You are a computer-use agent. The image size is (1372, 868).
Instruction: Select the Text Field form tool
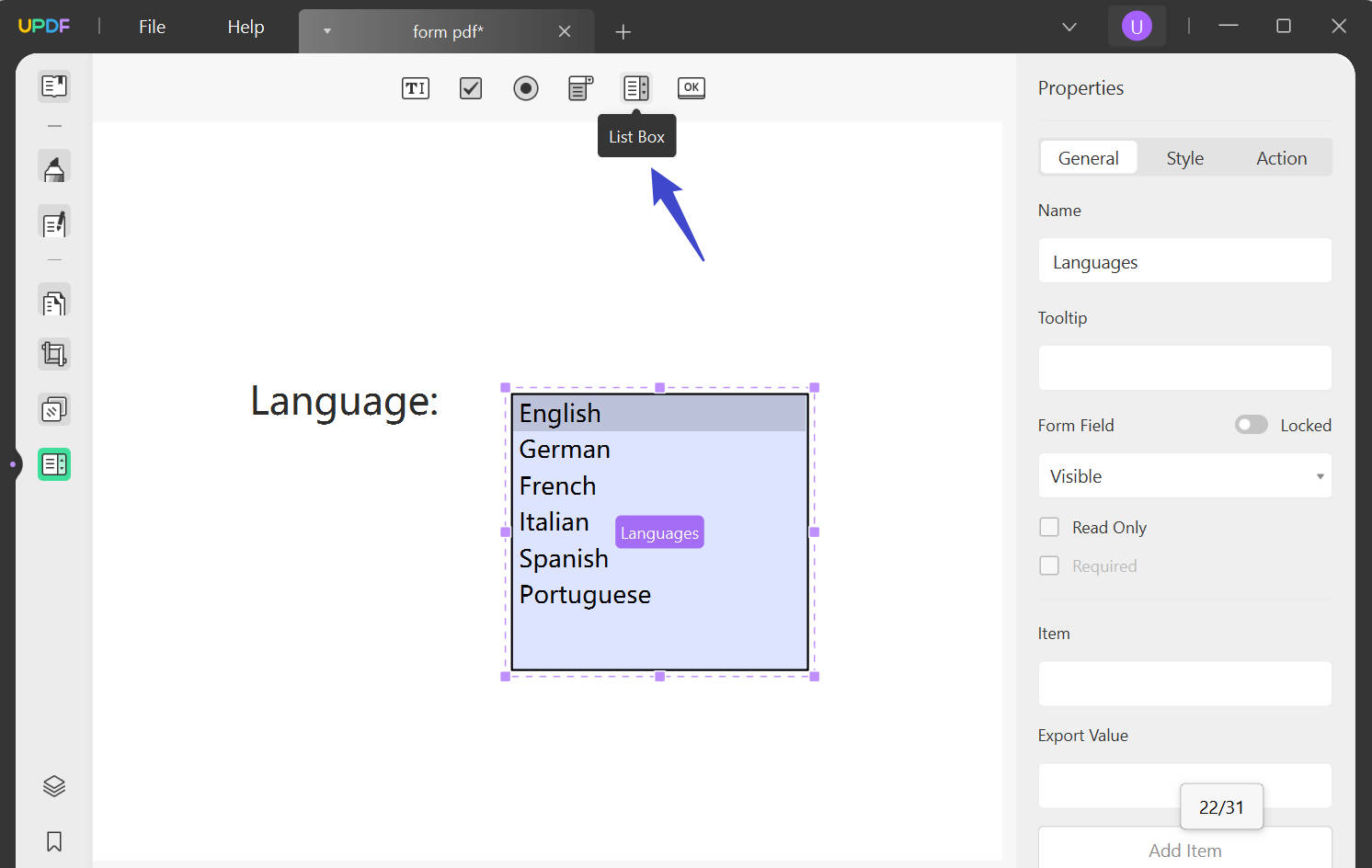click(415, 87)
